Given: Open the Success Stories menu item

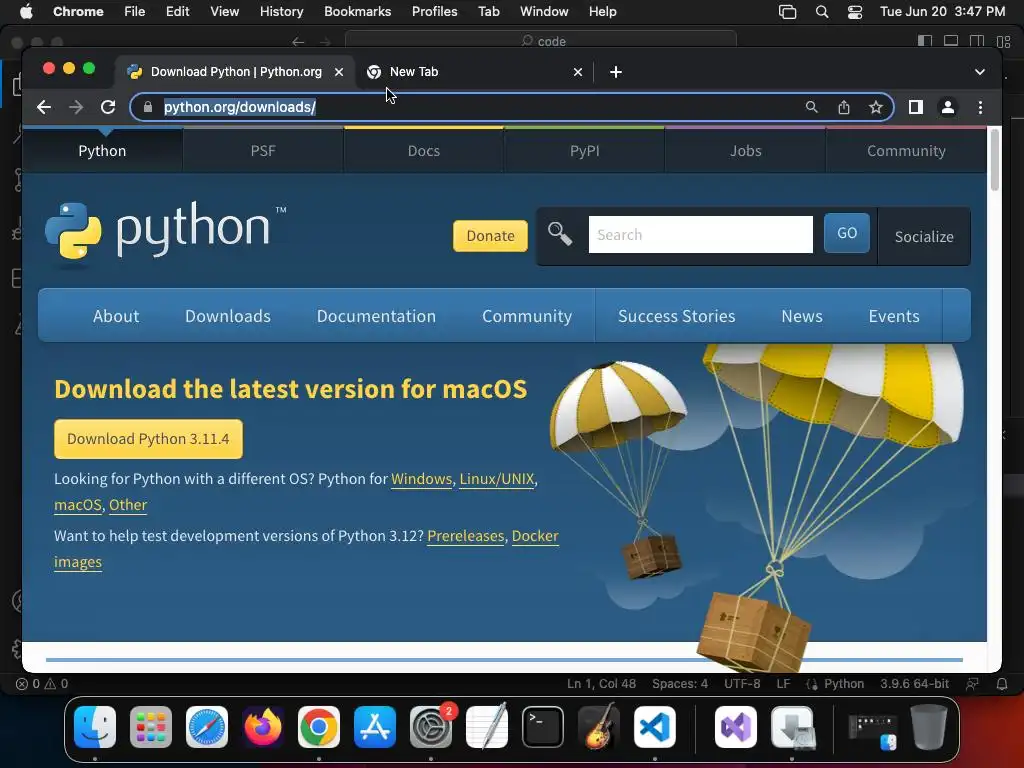Looking at the screenshot, I should click(677, 316).
